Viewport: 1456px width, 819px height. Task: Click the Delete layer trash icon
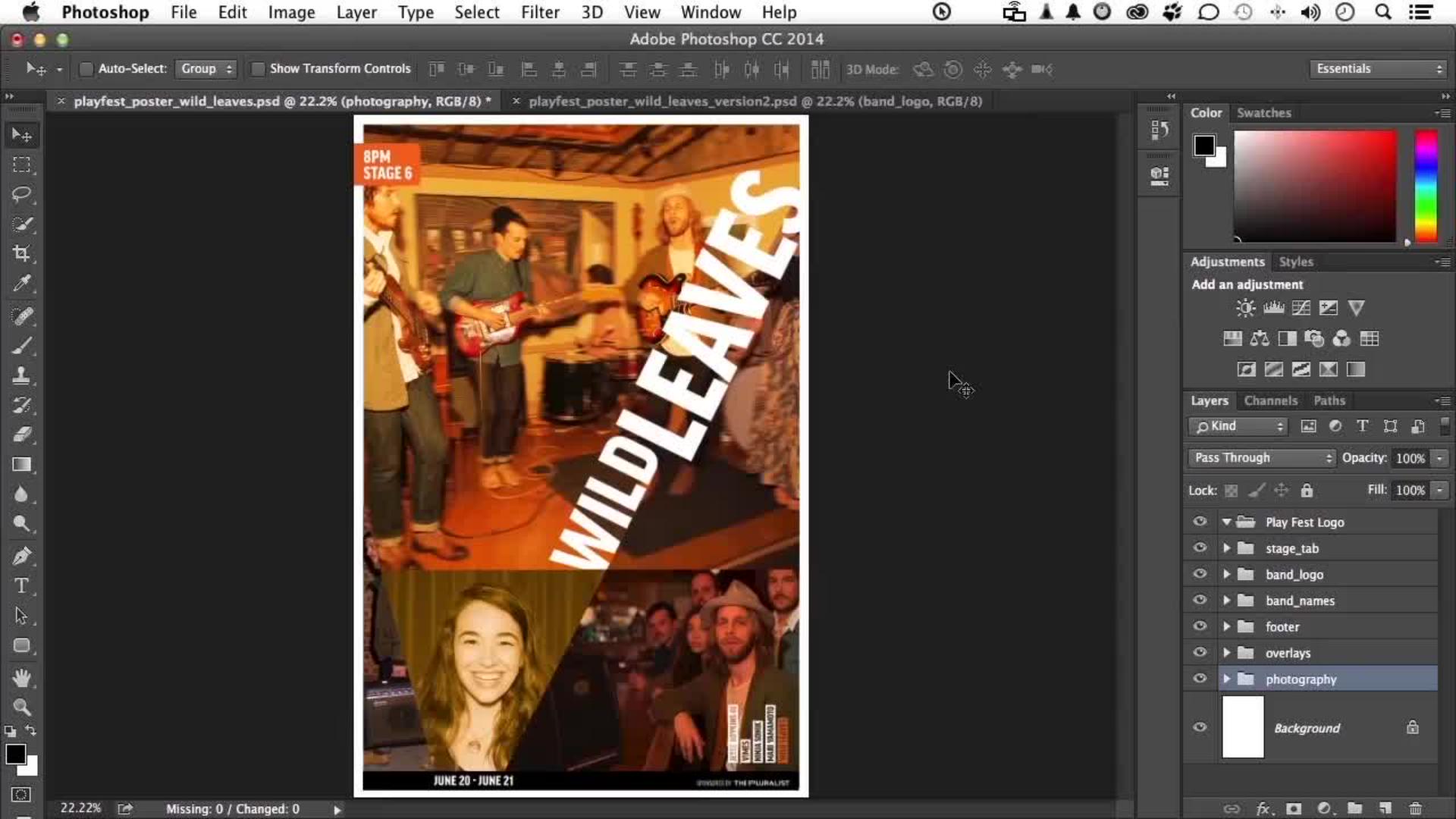(x=1415, y=808)
